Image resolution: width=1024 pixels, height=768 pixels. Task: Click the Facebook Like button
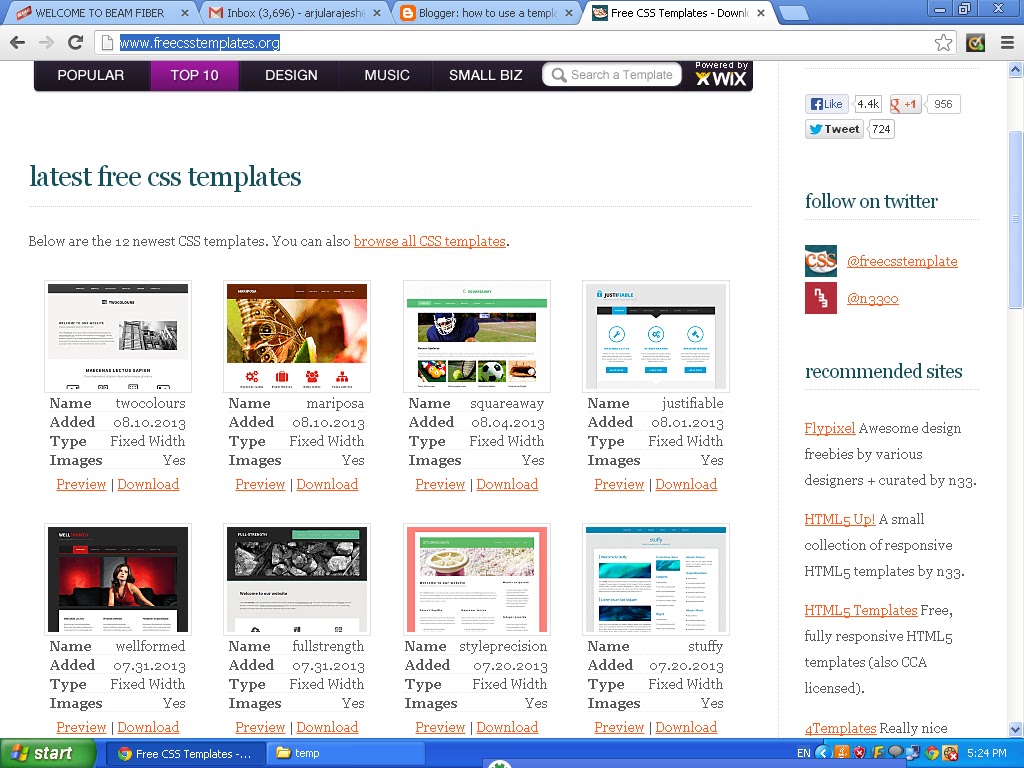pos(826,103)
